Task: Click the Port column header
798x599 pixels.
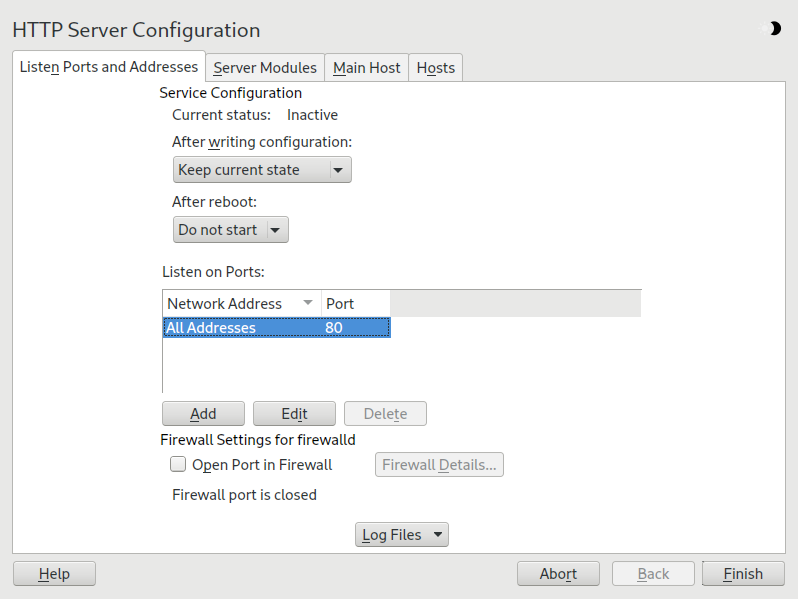Action: pyautogui.click(x=354, y=303)
